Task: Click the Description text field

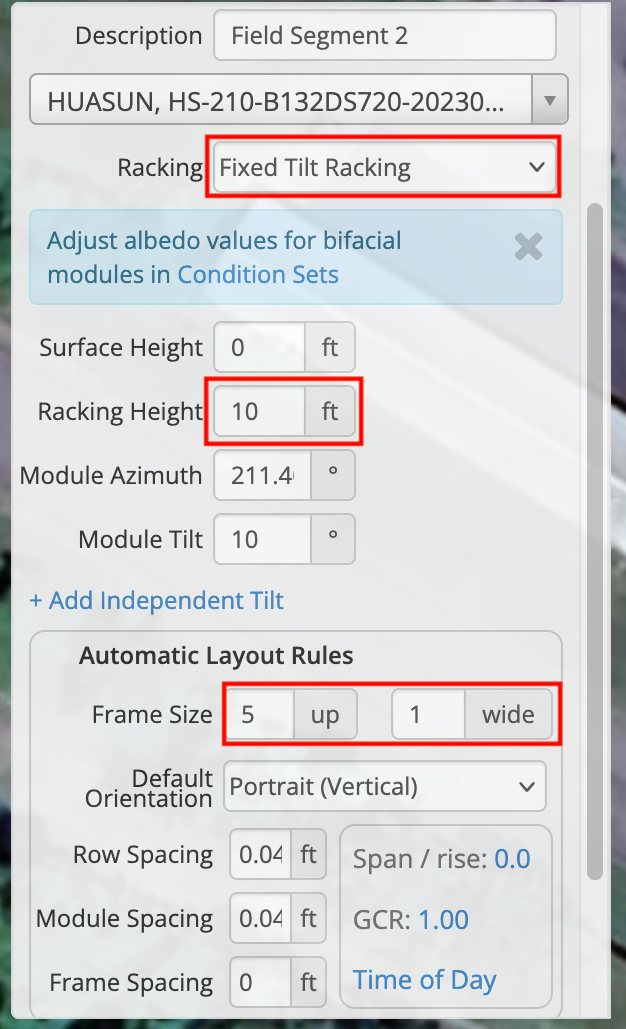Action: [384, 37]
